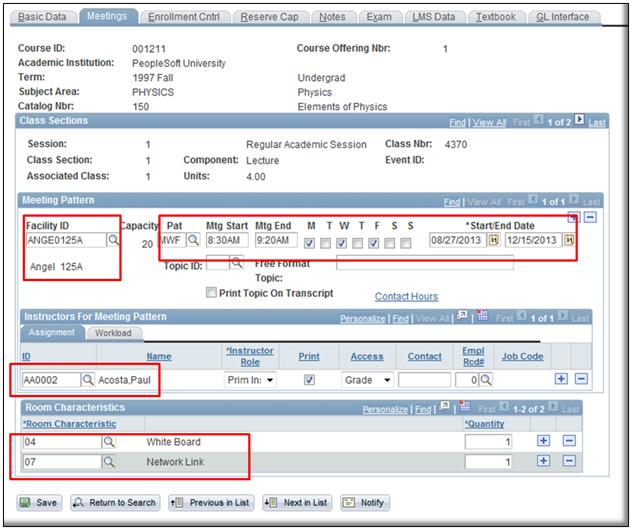Toggle the Tuesday checkbox
The image size is (632, 530).
click(x=326, y=243)
